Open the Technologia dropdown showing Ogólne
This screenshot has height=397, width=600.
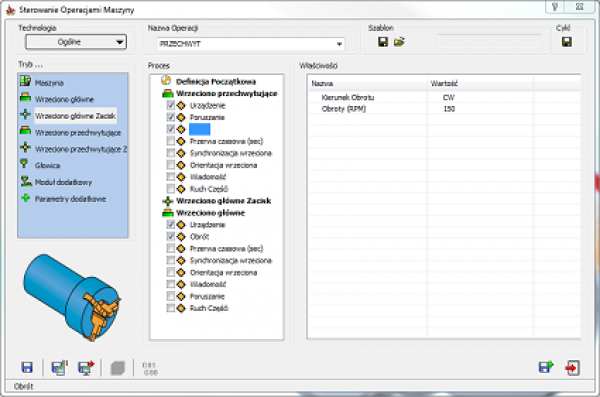[76, 42]
